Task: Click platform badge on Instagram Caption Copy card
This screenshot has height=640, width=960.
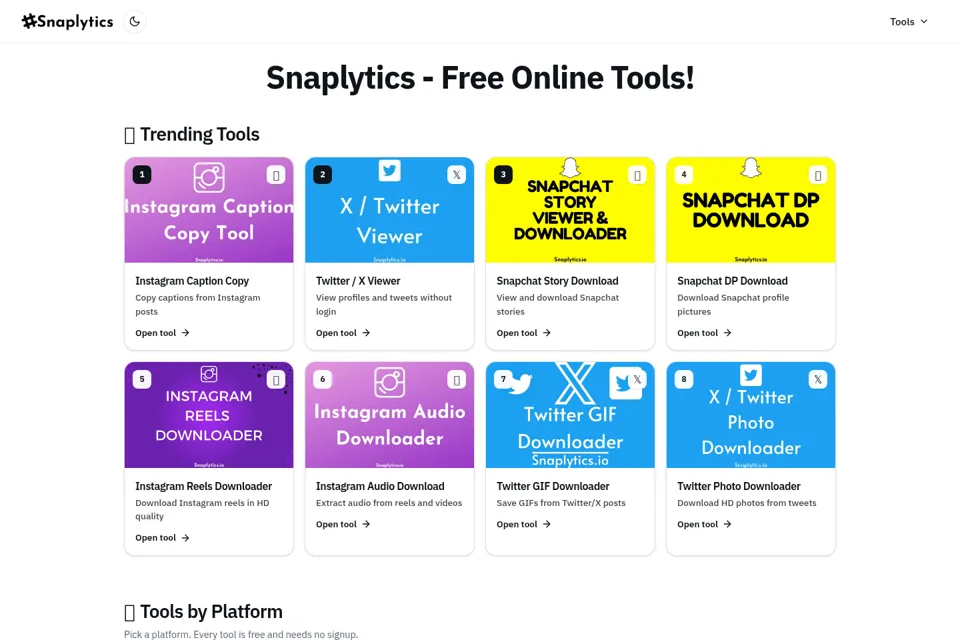Action: click(x=276, y=175)
